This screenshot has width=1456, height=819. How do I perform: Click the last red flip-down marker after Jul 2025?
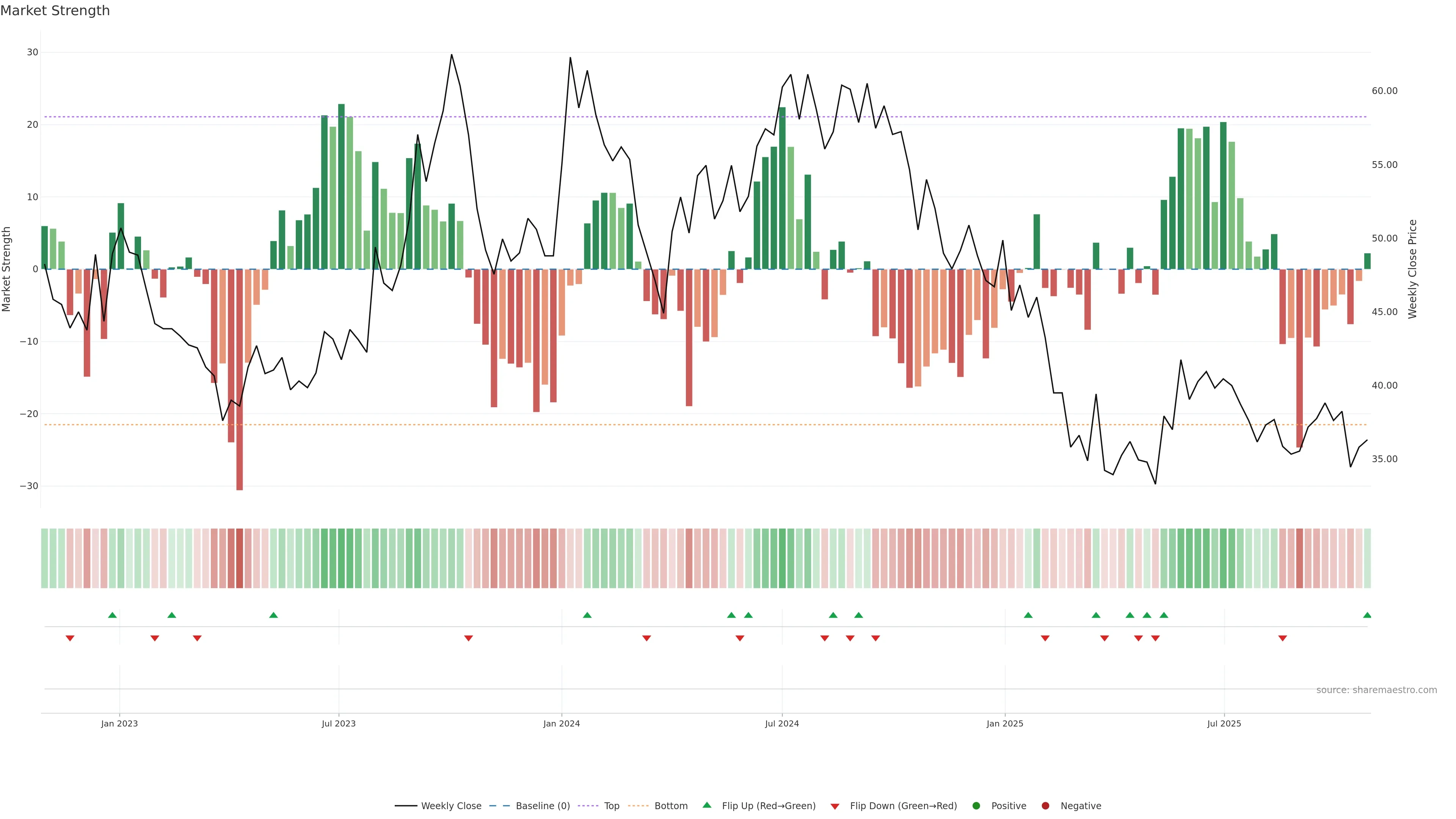point(1282,638)
